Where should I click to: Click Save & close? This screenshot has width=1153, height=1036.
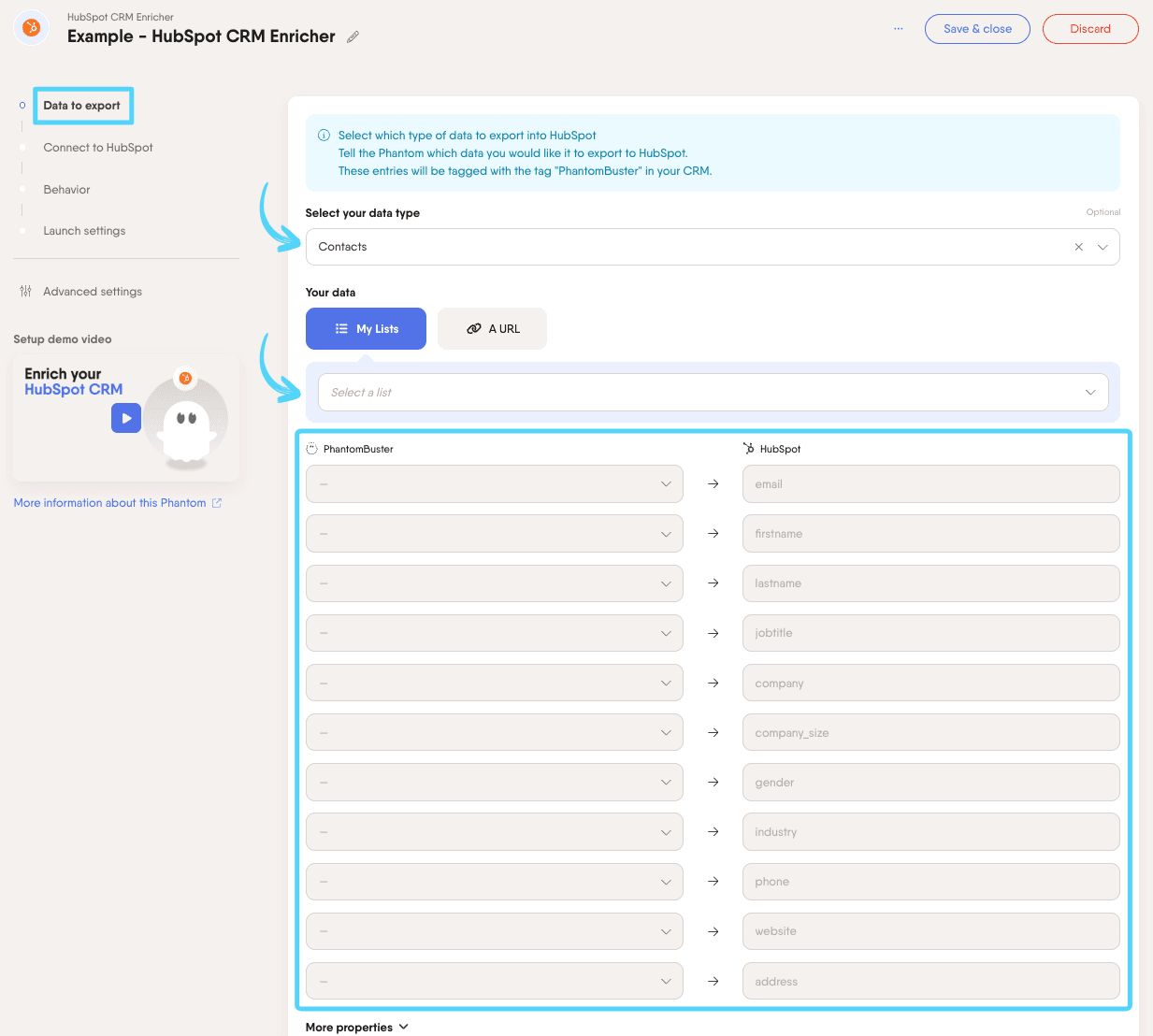coord(977,29)
